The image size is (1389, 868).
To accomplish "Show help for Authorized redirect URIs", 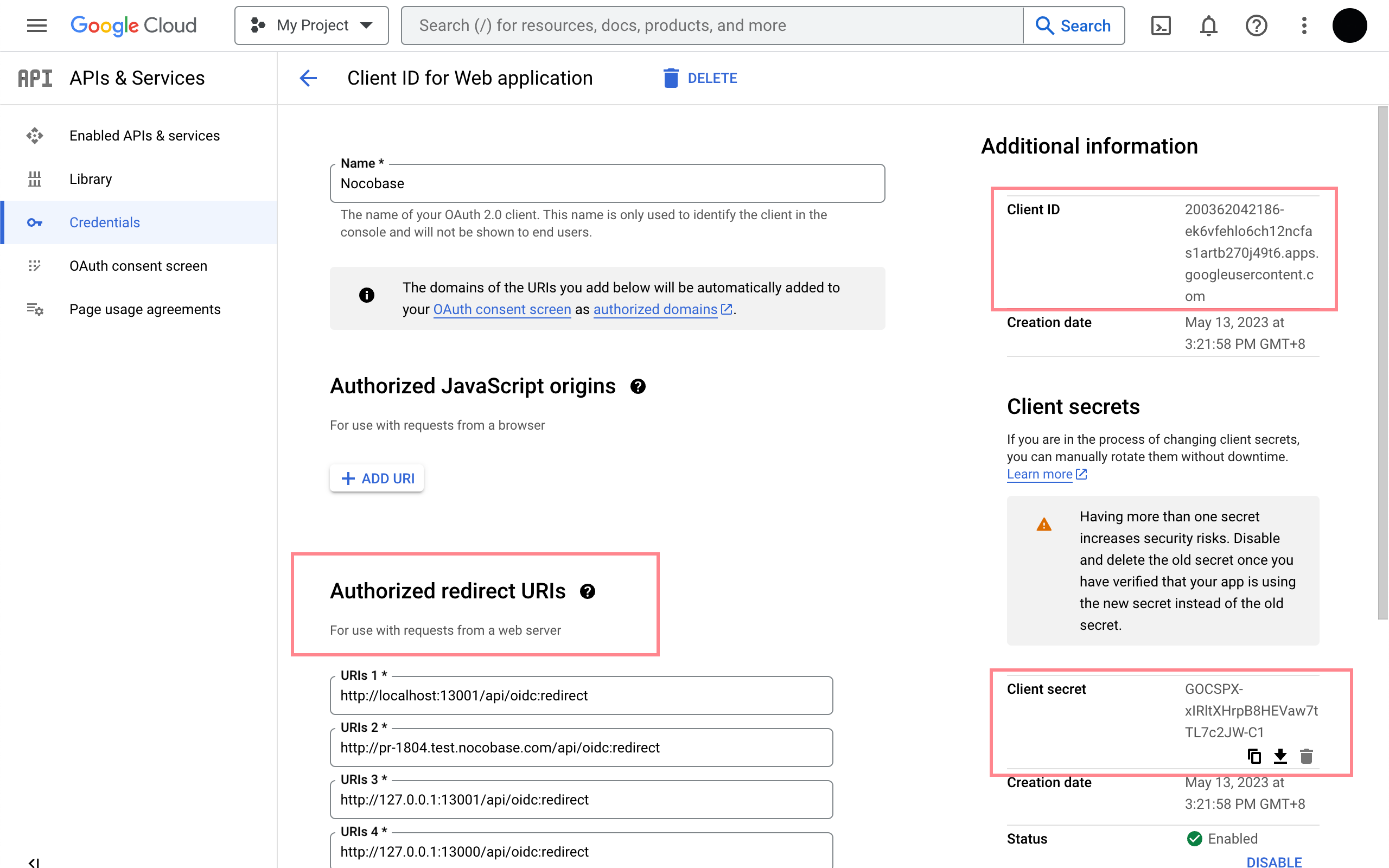I will coord(587,591).
